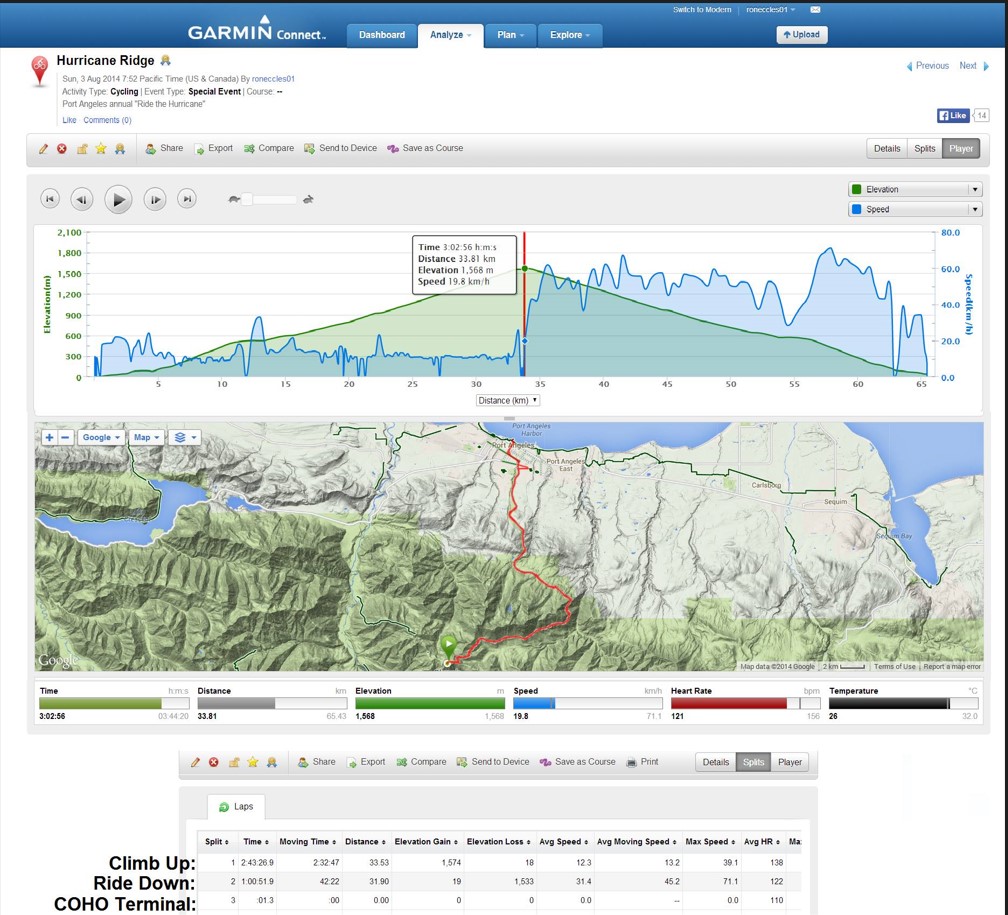Viewport: 1008px width, 915px height.
Task: Open the Dashboard tab
Action: (x=382, y=35)
